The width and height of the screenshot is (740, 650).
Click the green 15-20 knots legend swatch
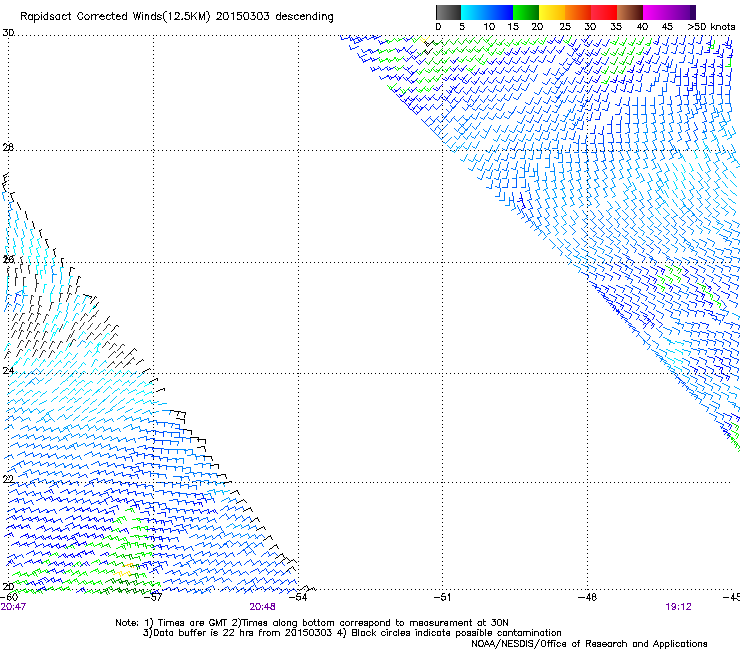526,12
